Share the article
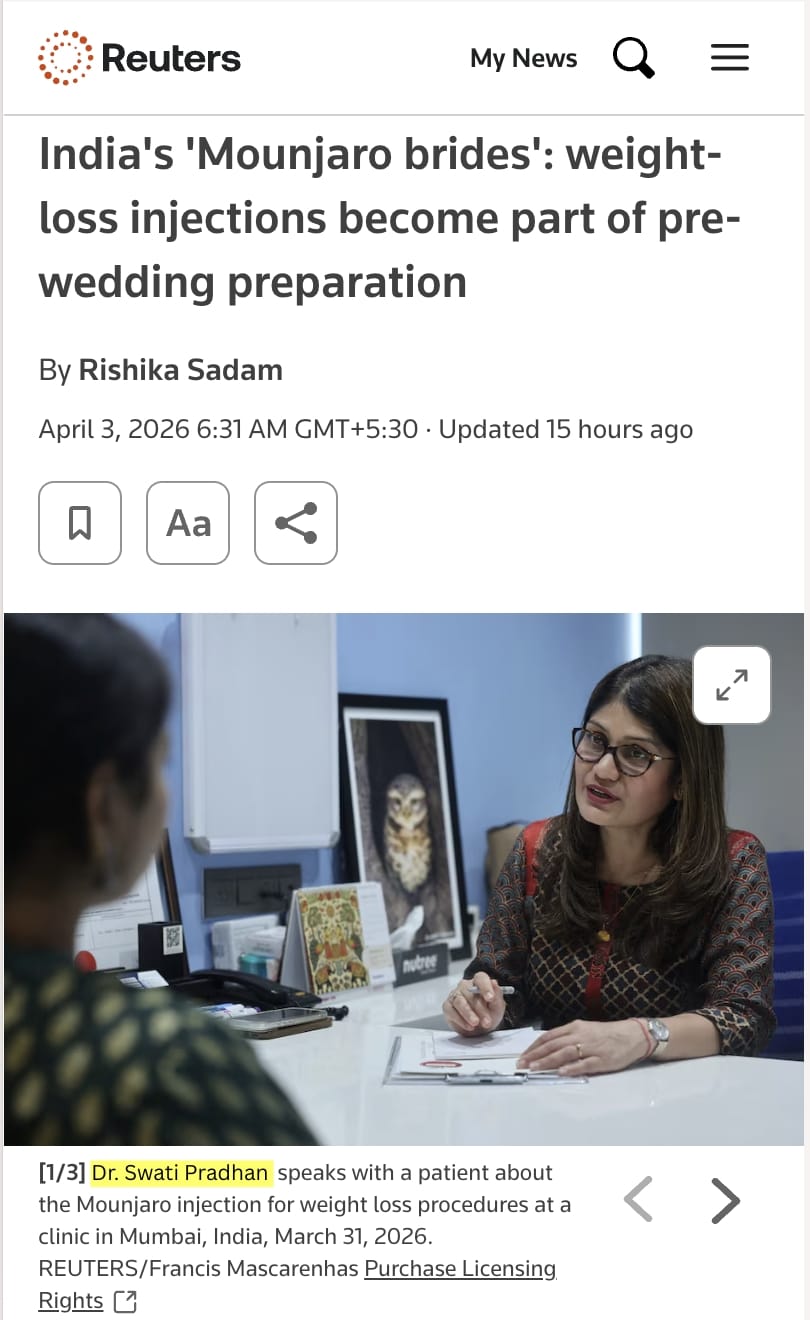This screenshot has height=1320, width=810. pos(296,523)
